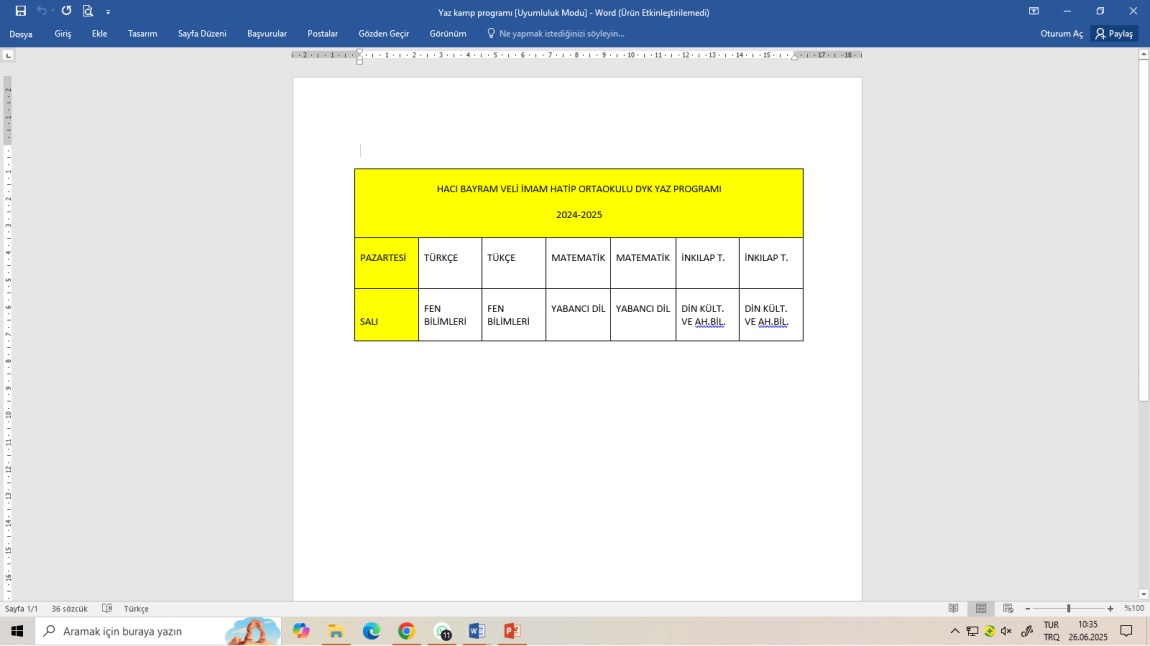Click the Paylaş share button
Screen dimensions: 1150x646
pyautogui.click(x=1114, y=33)
